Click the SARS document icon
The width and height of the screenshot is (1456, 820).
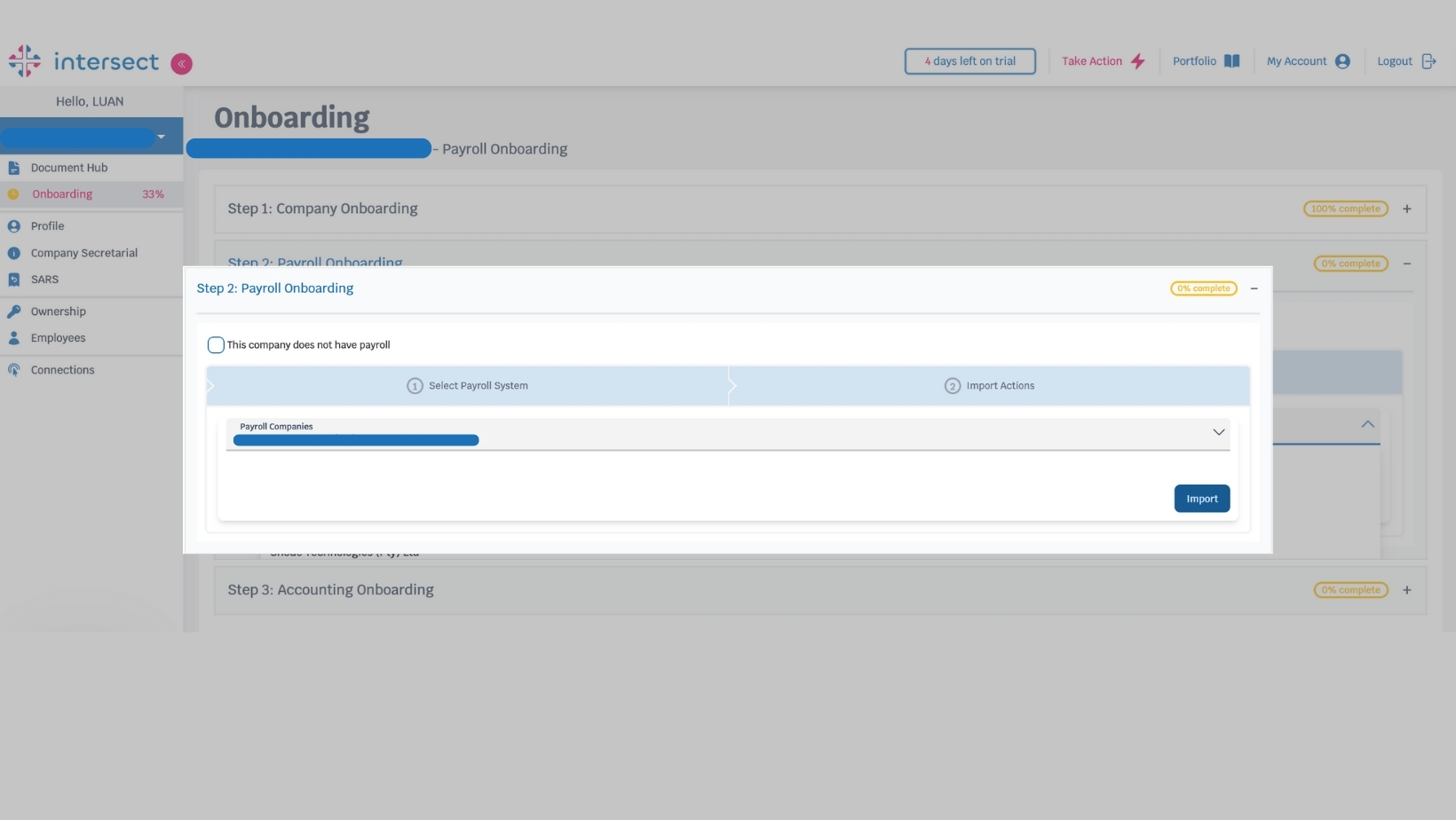pyautogui.click(x=13, y=280)
